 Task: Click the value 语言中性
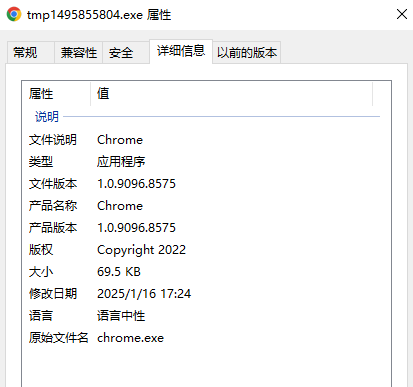121,316
